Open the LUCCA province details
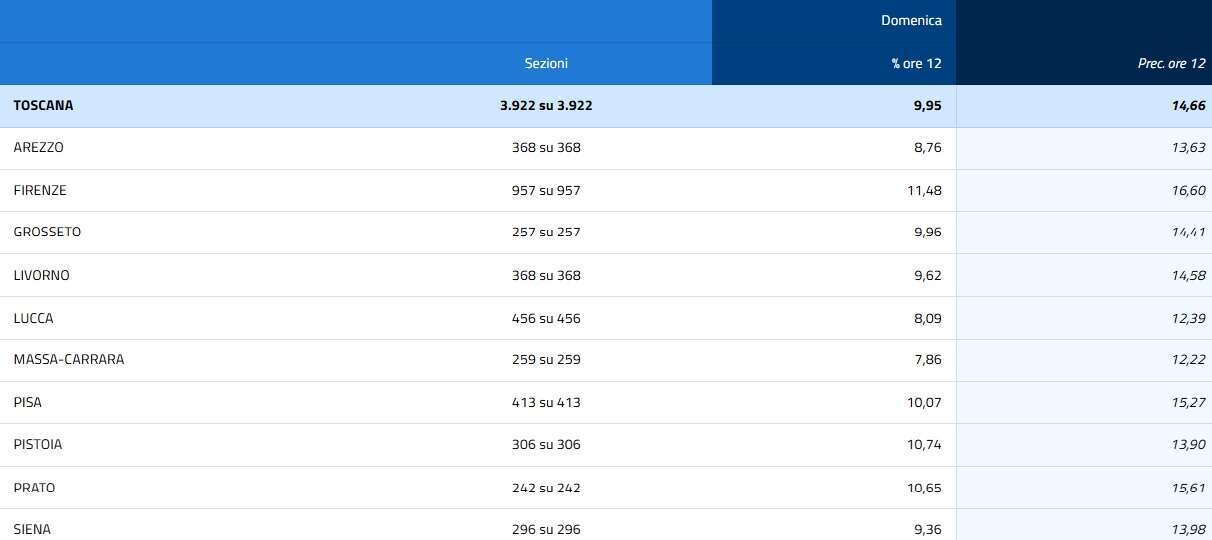 point(34,318)
